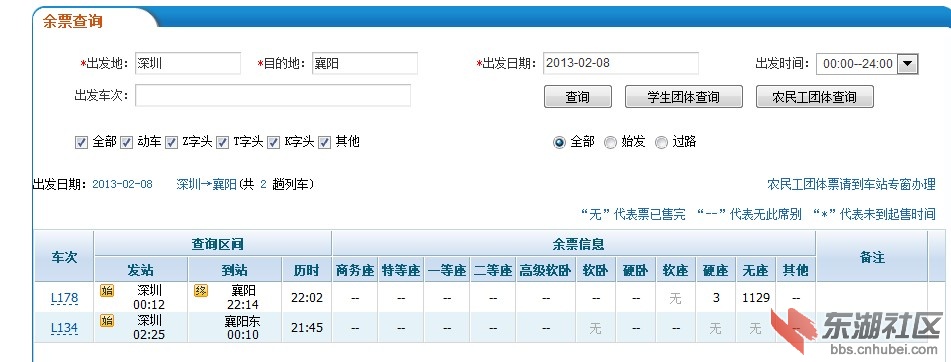Image resolution: width=951 pixels, height=362 pixels.
Task: Select the 余票查询 tab
Action: [73, 22]
